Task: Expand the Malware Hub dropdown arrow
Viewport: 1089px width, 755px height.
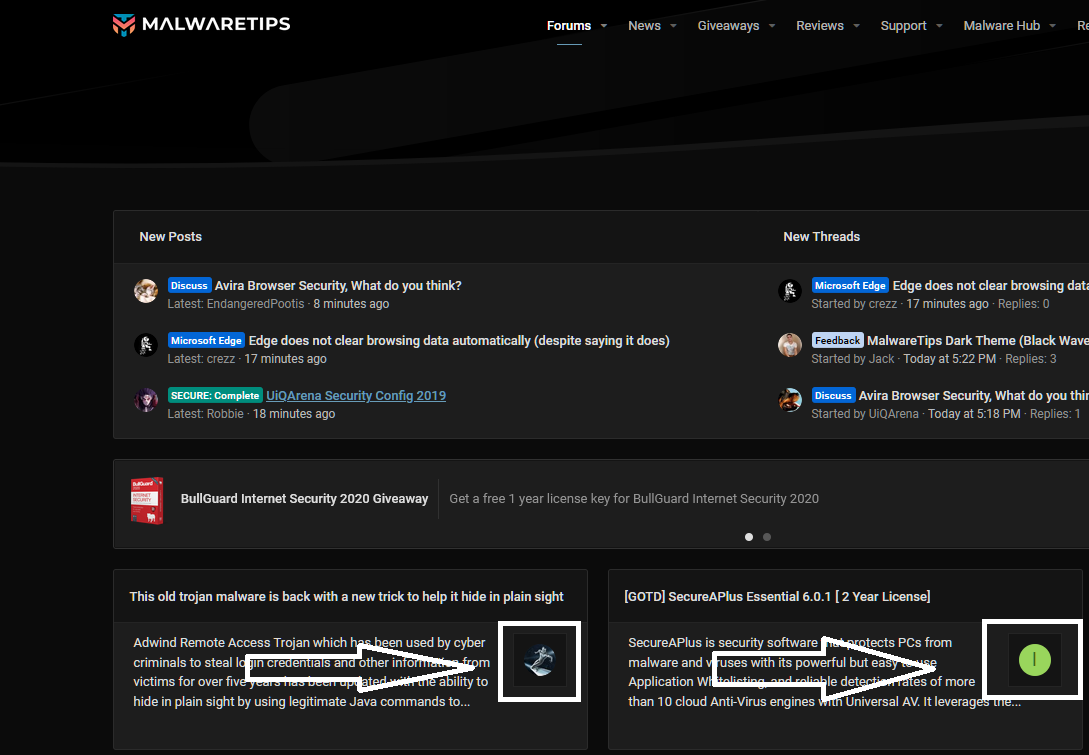Action: tap(1052, 26)
